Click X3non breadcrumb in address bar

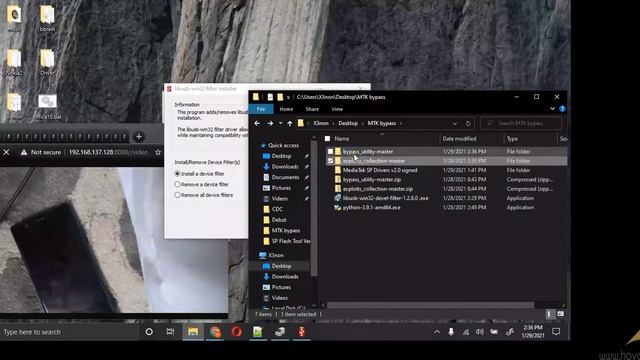pos(320,123)
